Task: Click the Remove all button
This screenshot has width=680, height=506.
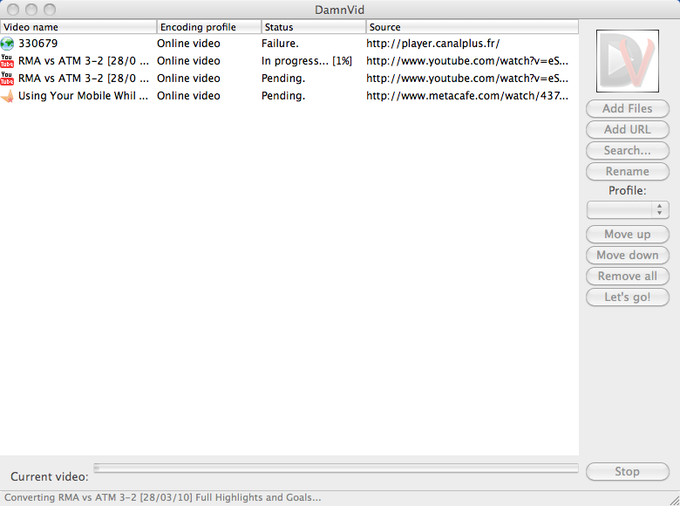Action: [627, 276]
